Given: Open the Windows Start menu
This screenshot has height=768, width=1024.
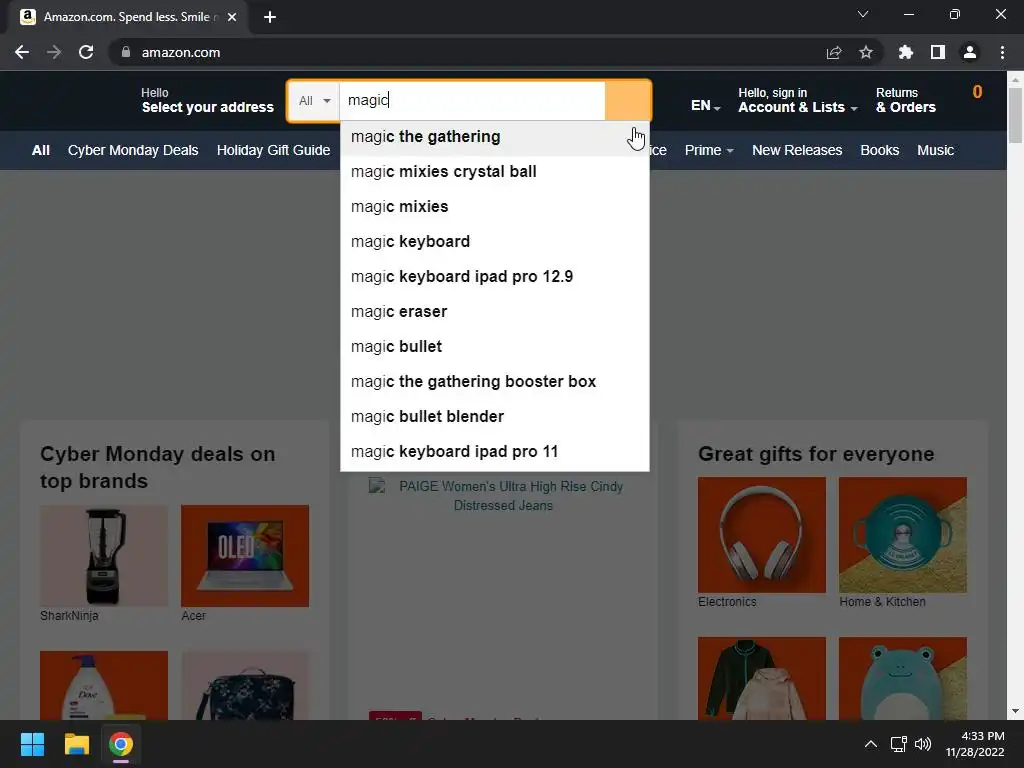Looking at the screenshot, I should [32, 744].
